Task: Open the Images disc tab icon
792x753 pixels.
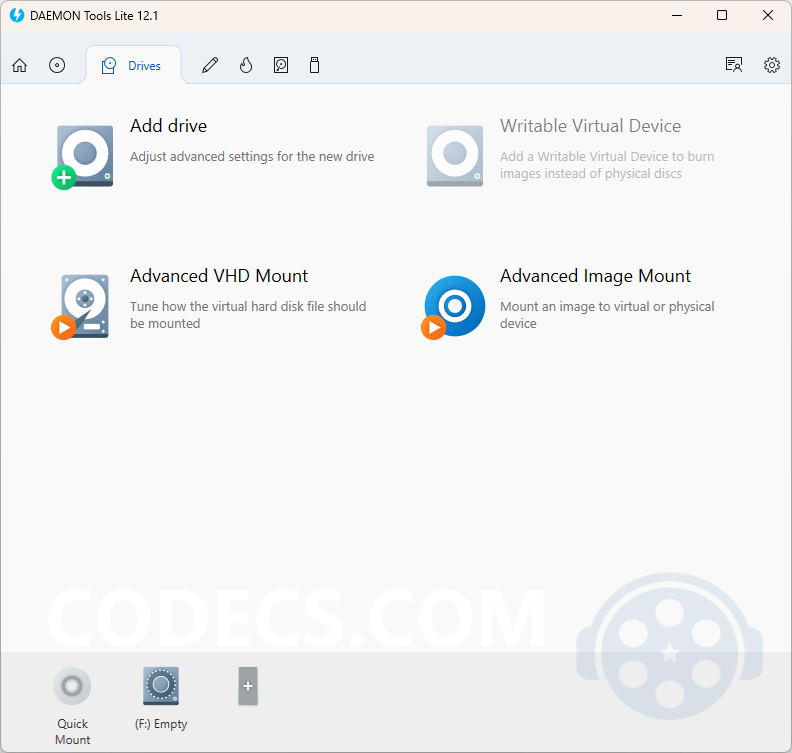Action: [x=57, y=65]
